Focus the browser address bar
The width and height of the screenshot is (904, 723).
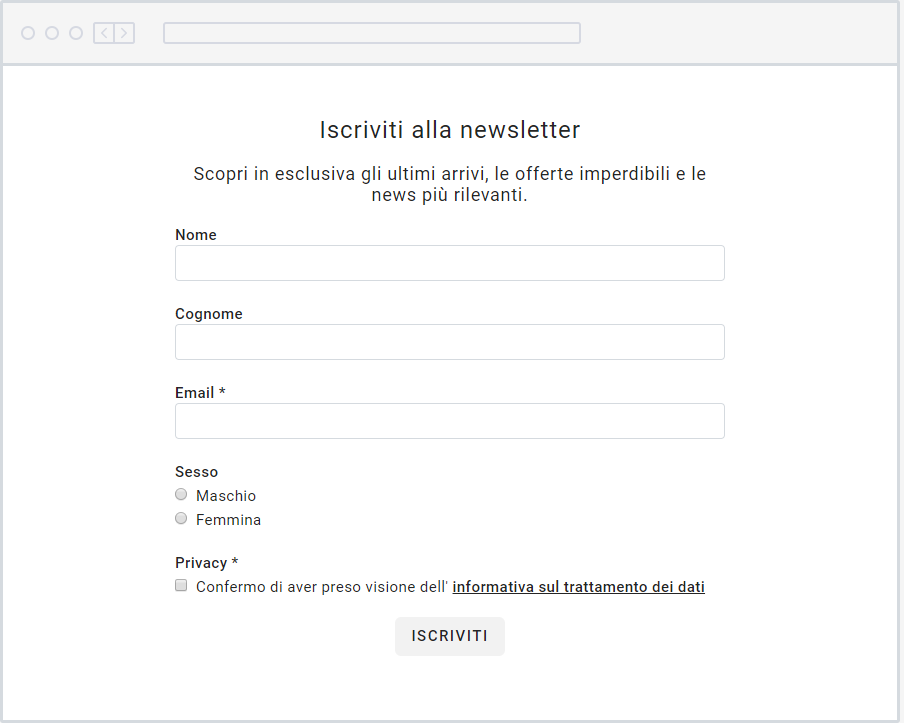click(x=371, y=33)
